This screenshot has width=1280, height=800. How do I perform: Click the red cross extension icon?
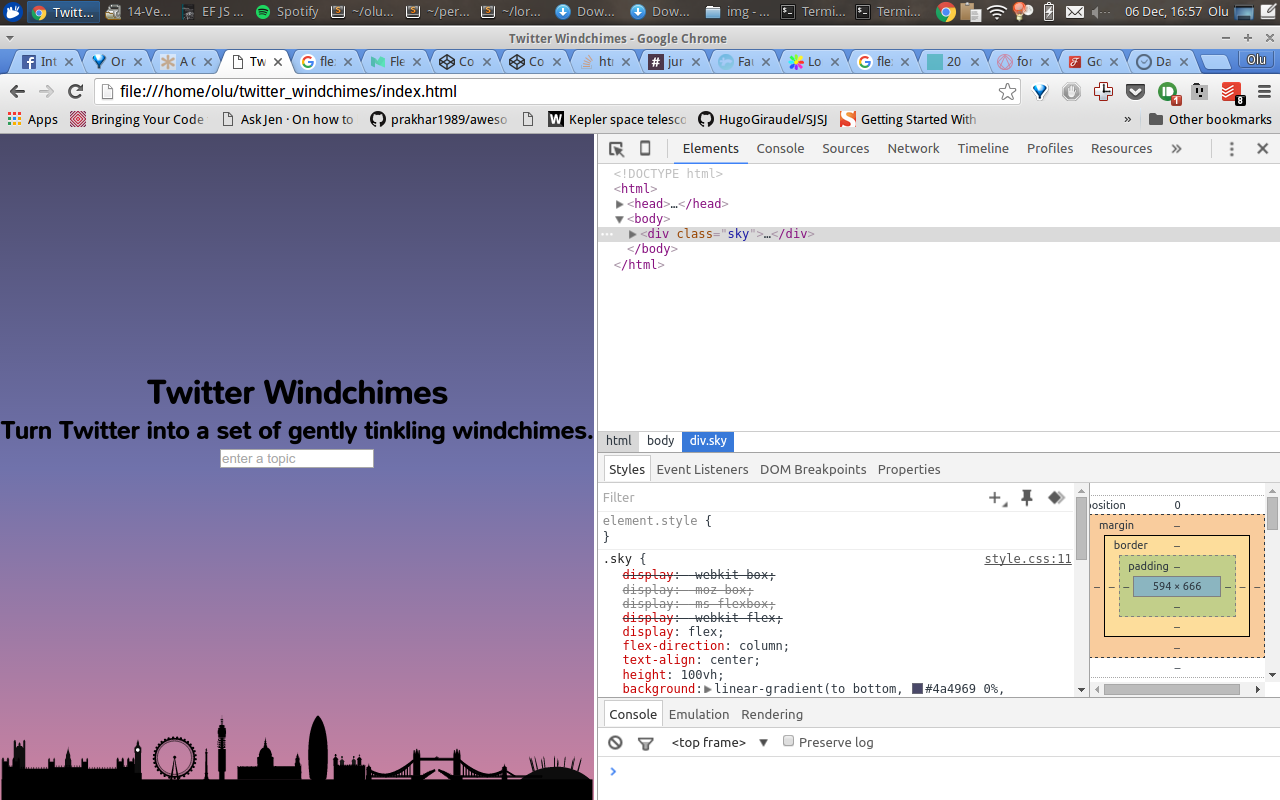[x=1103, y=92]
